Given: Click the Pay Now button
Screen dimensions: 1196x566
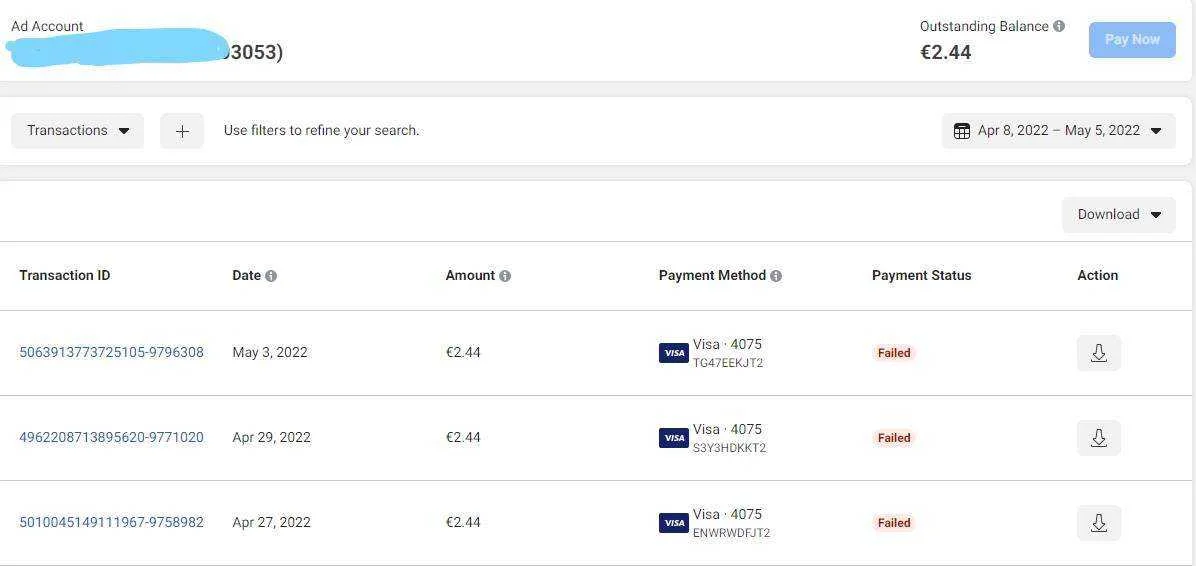Looking at the screenshot, I should (1132, 40).
